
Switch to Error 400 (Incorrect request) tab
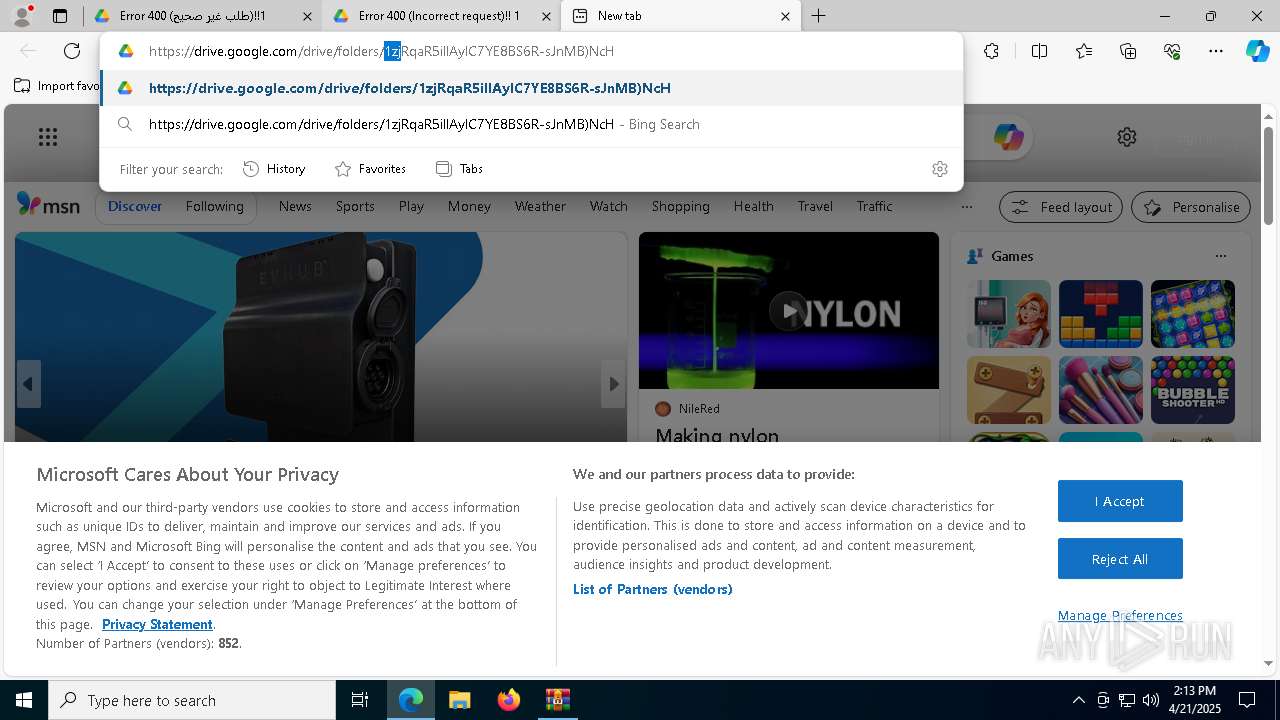[x=440, y=16]
